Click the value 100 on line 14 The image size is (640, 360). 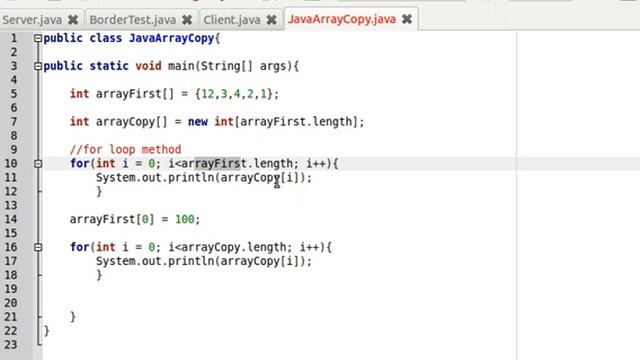coord(184,219)
